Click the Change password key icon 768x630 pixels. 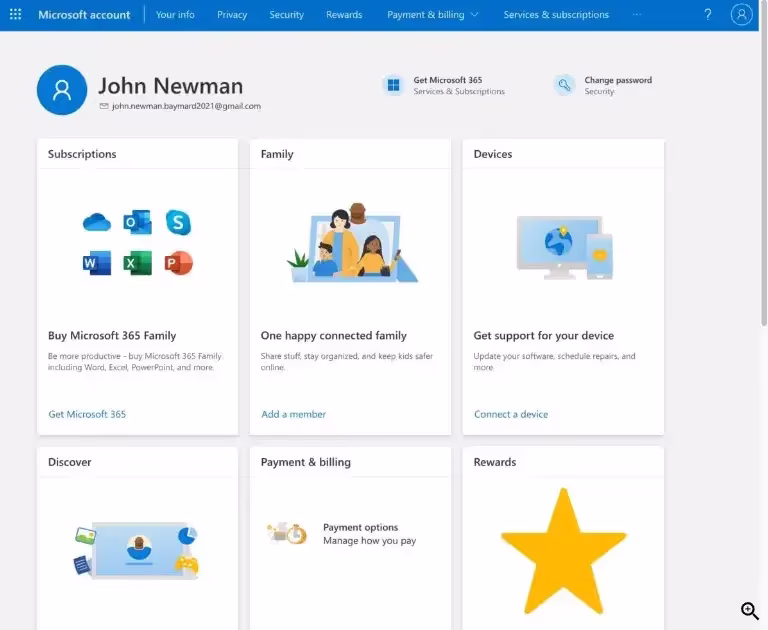[565, 85]
